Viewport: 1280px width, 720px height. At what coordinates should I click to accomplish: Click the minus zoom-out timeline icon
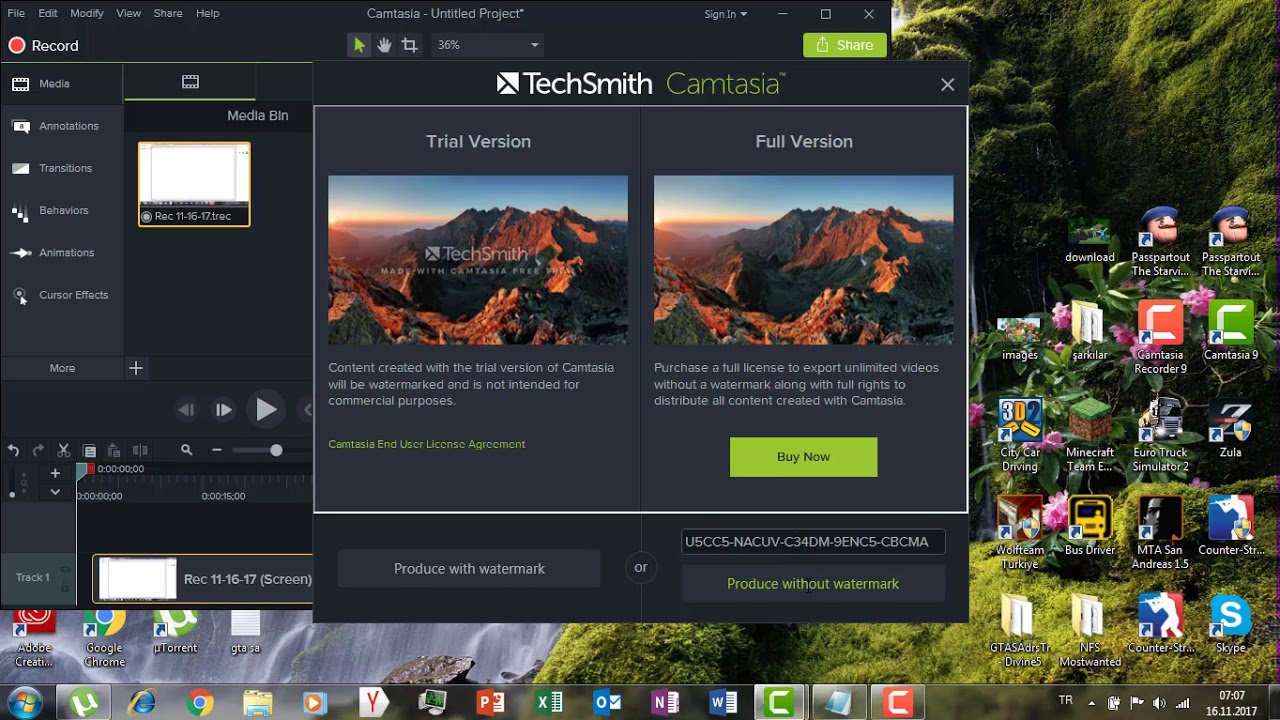[x=216, y=451]
